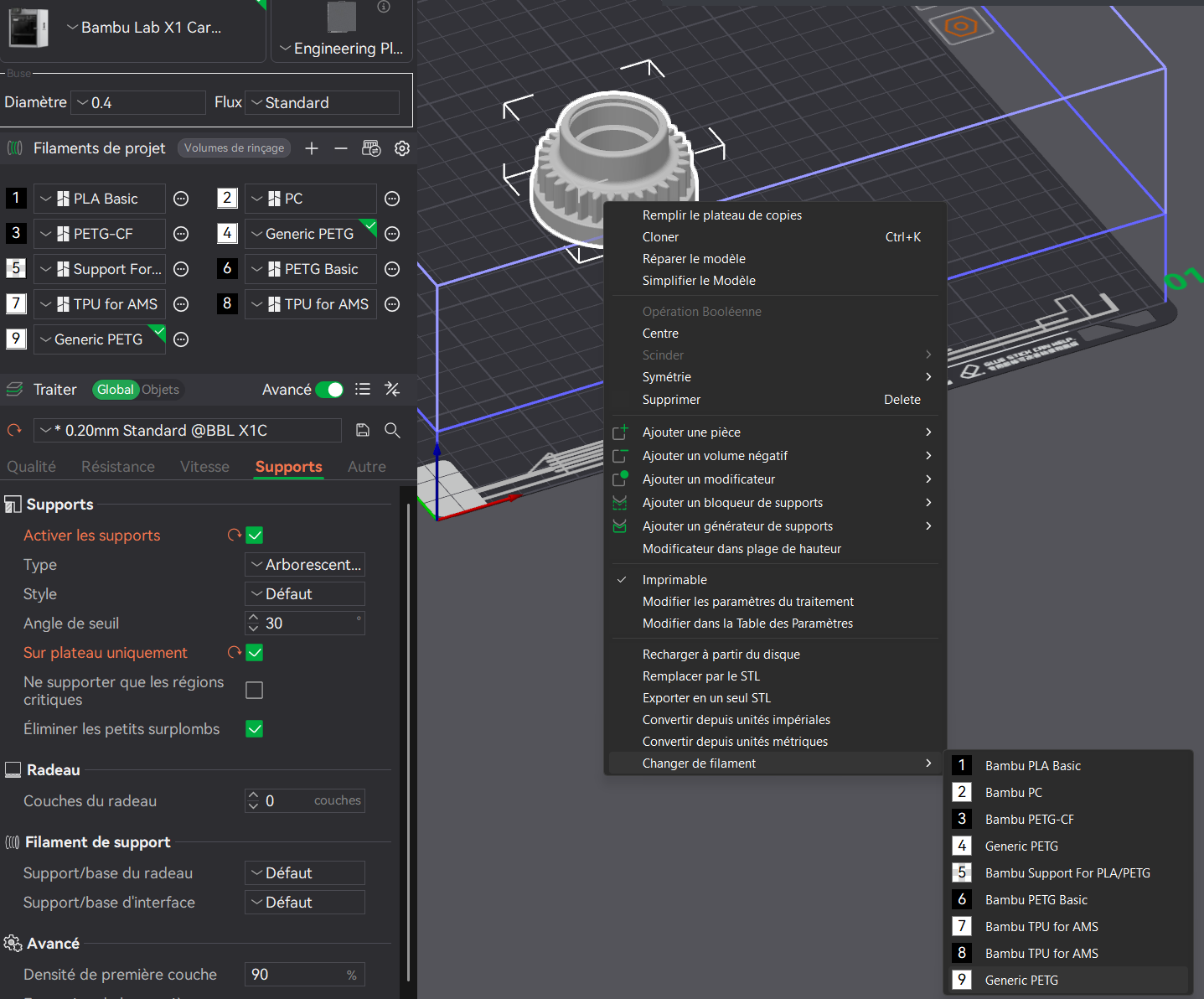The height and width of the screenshot is (999, 1204).
Task: Enable Ne supporter que les régions critiques
Action: [255, 690]
